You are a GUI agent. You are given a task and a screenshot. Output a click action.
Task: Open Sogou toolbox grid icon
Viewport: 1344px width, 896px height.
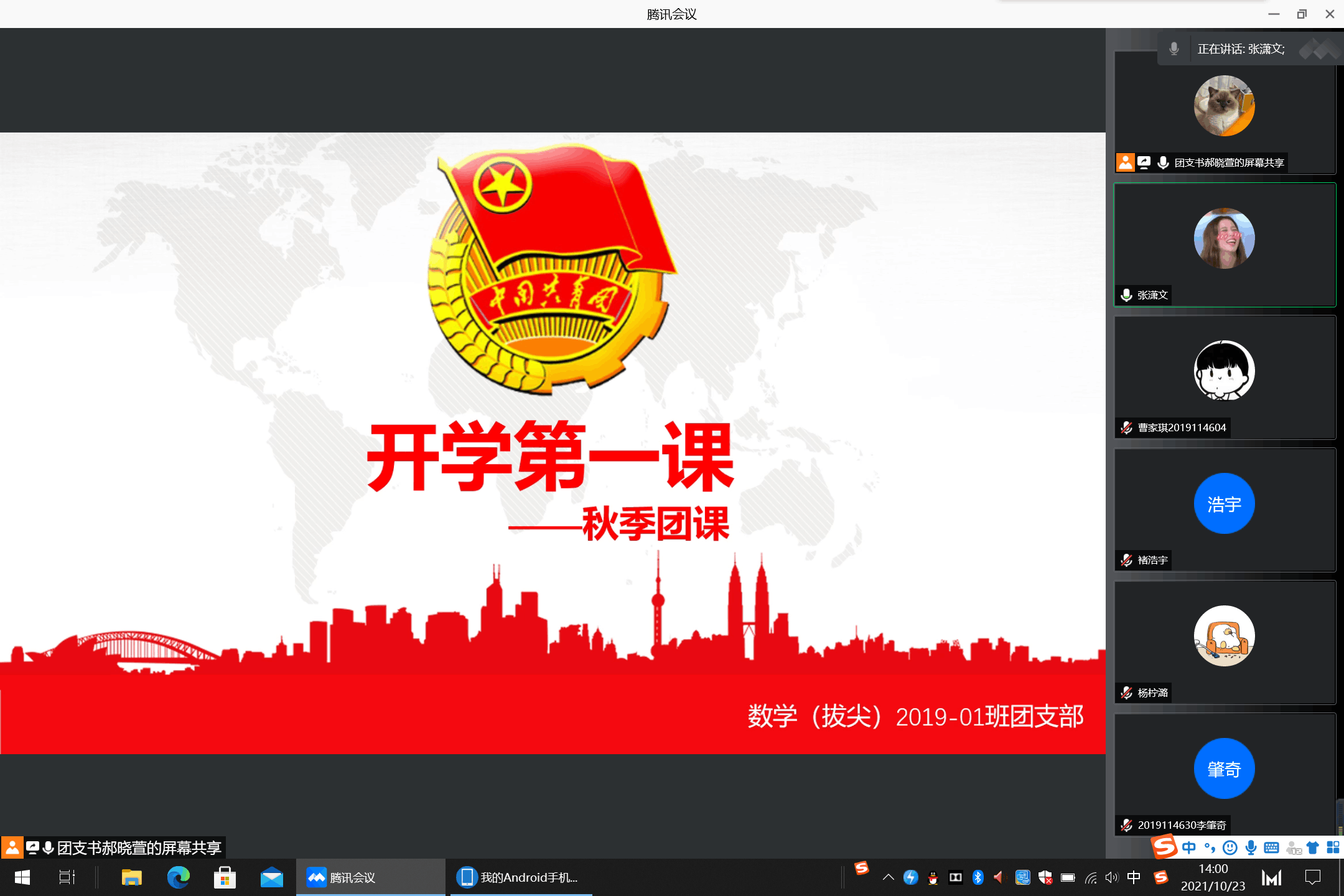pos(1333,847)
